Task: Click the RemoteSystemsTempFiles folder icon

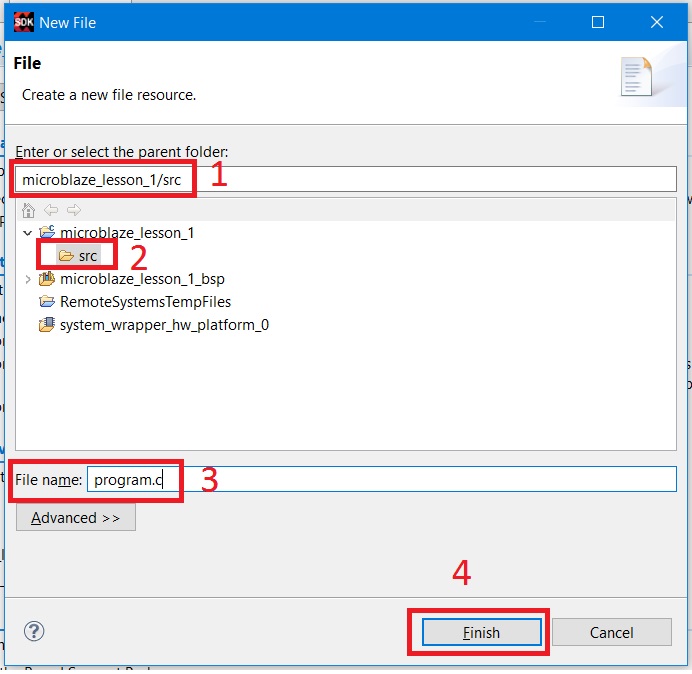Action: coord(46,302)
